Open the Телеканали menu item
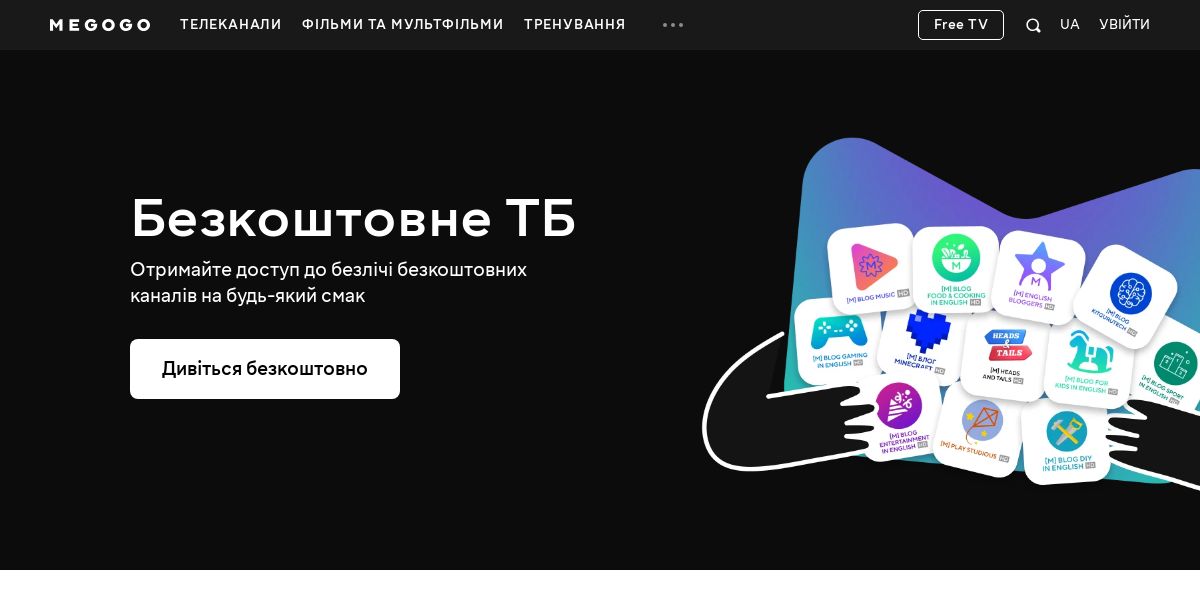The width and height of the screenshot is (1200, 600). coord(231,25)
